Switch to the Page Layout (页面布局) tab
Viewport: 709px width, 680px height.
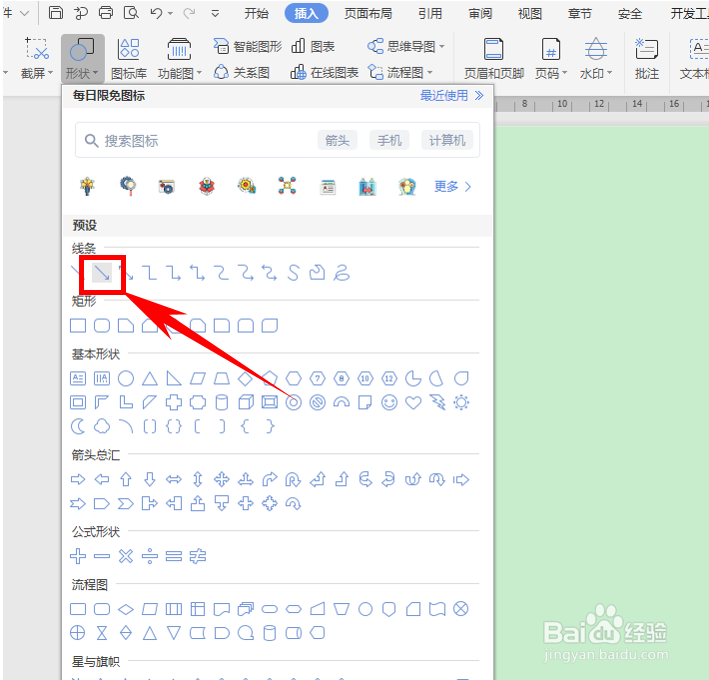[x=368, y=14]
